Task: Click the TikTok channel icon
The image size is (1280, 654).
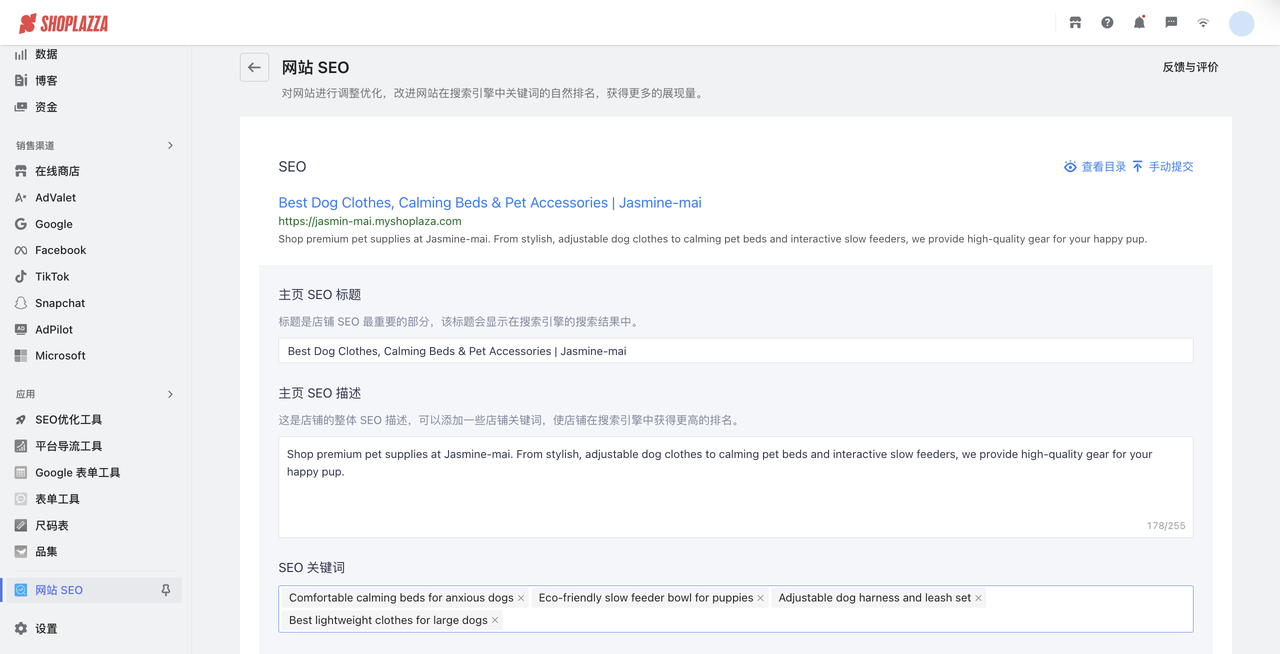Action: click(21, 277)
